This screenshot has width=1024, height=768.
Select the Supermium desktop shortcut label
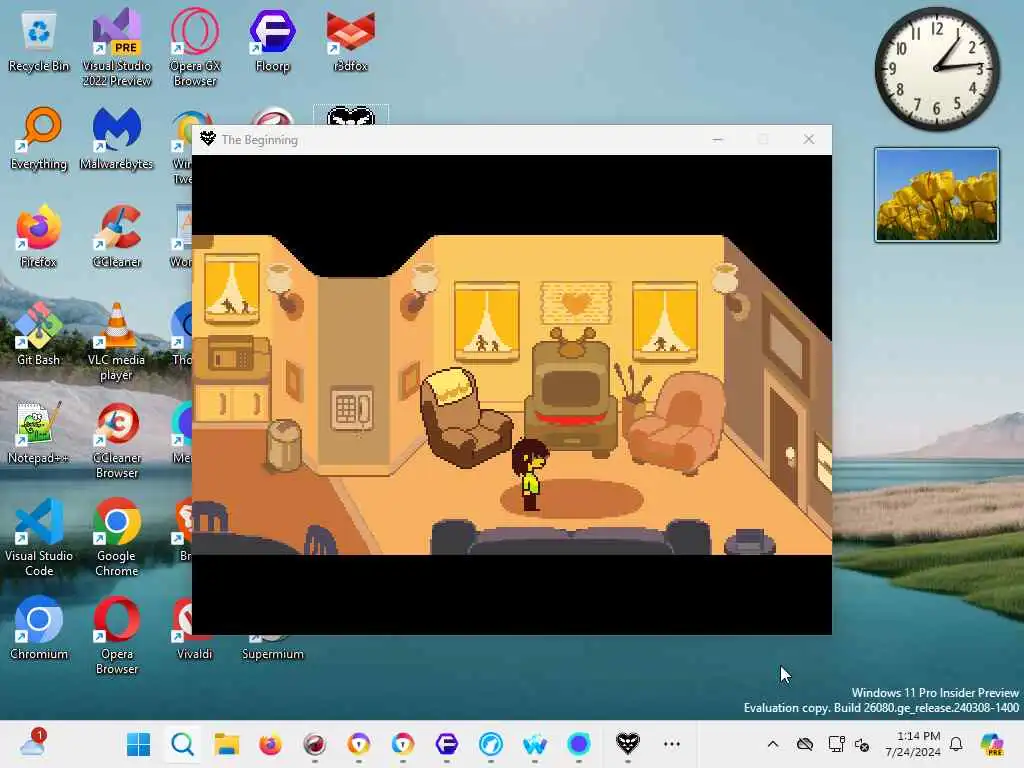[272, 654]
